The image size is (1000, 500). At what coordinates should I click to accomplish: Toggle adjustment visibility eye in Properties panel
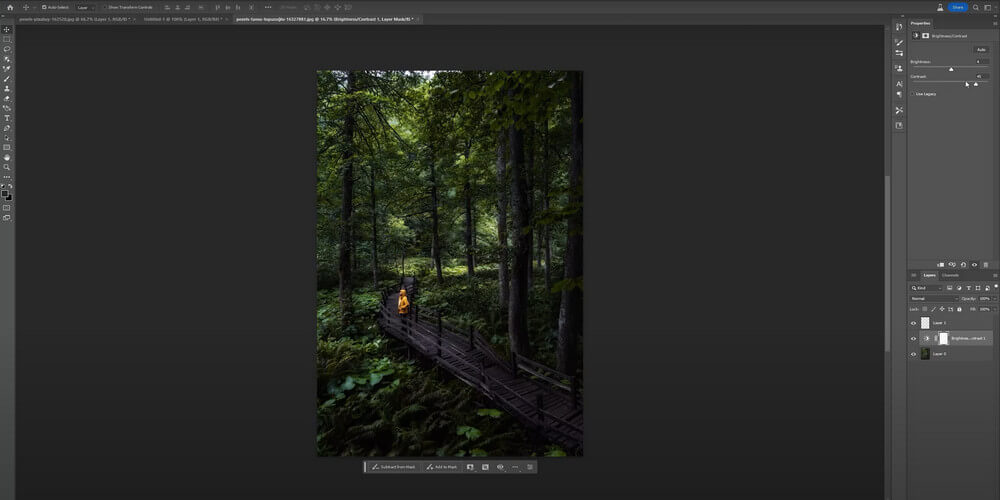point(974,265)
